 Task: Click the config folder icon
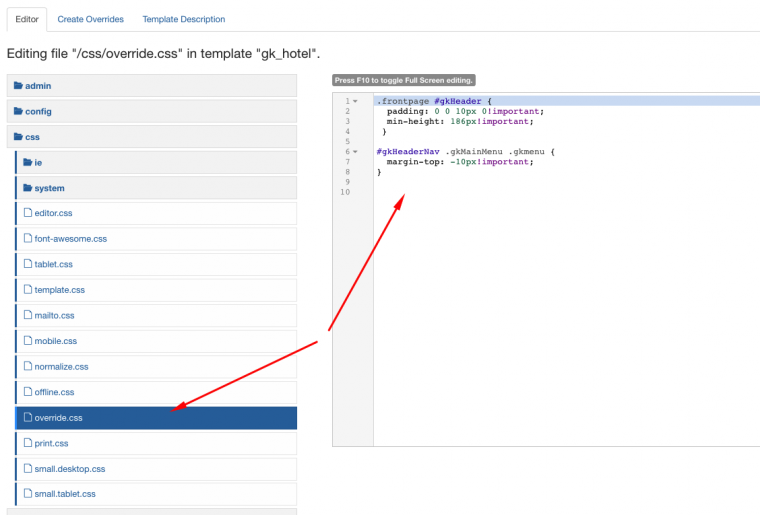coord(18,112)
